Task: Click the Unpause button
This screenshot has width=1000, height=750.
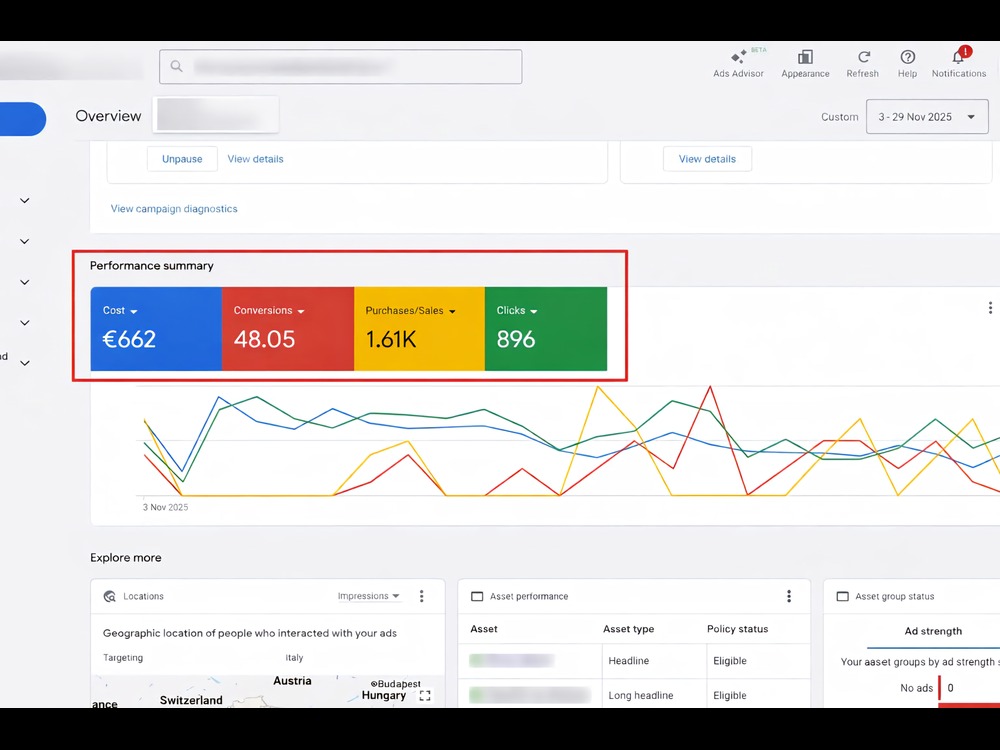Action: coord(182,159)
